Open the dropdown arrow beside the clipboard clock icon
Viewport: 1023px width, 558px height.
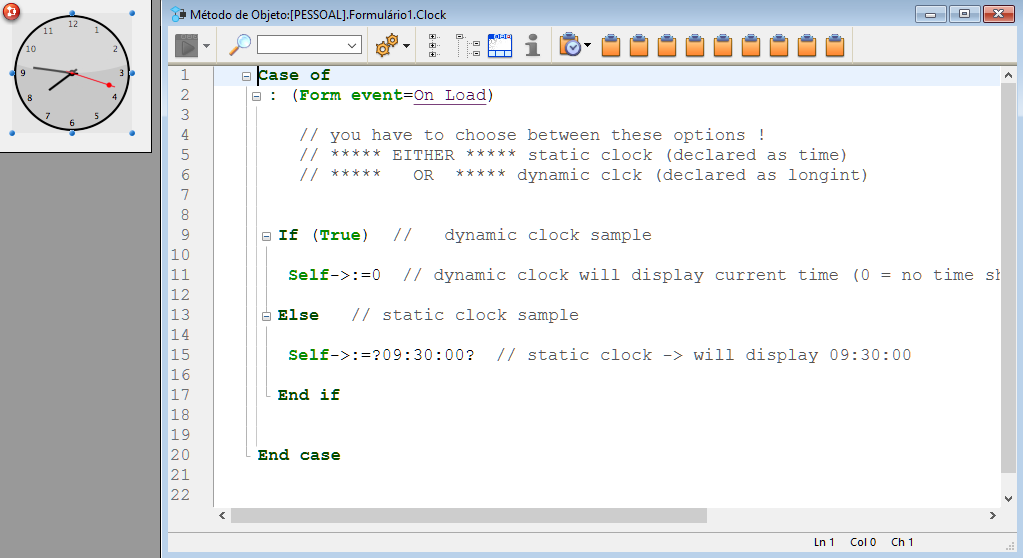pos(588,46)
